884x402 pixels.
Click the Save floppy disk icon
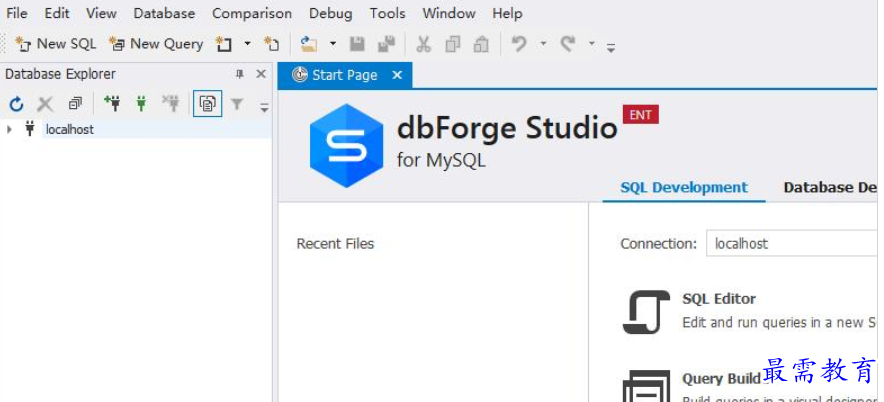(x=357, y=44)
